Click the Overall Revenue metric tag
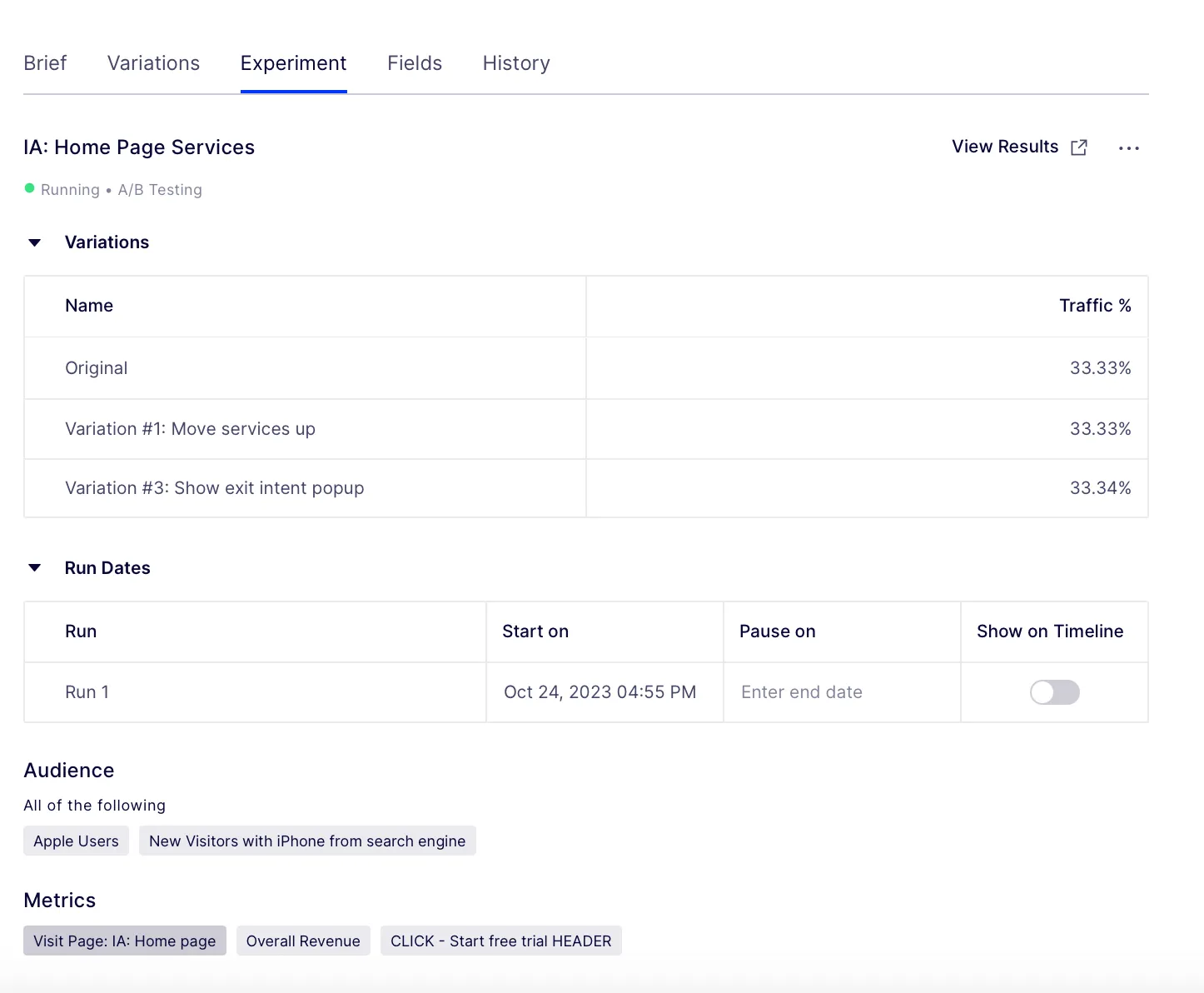 tap(303, 941)
